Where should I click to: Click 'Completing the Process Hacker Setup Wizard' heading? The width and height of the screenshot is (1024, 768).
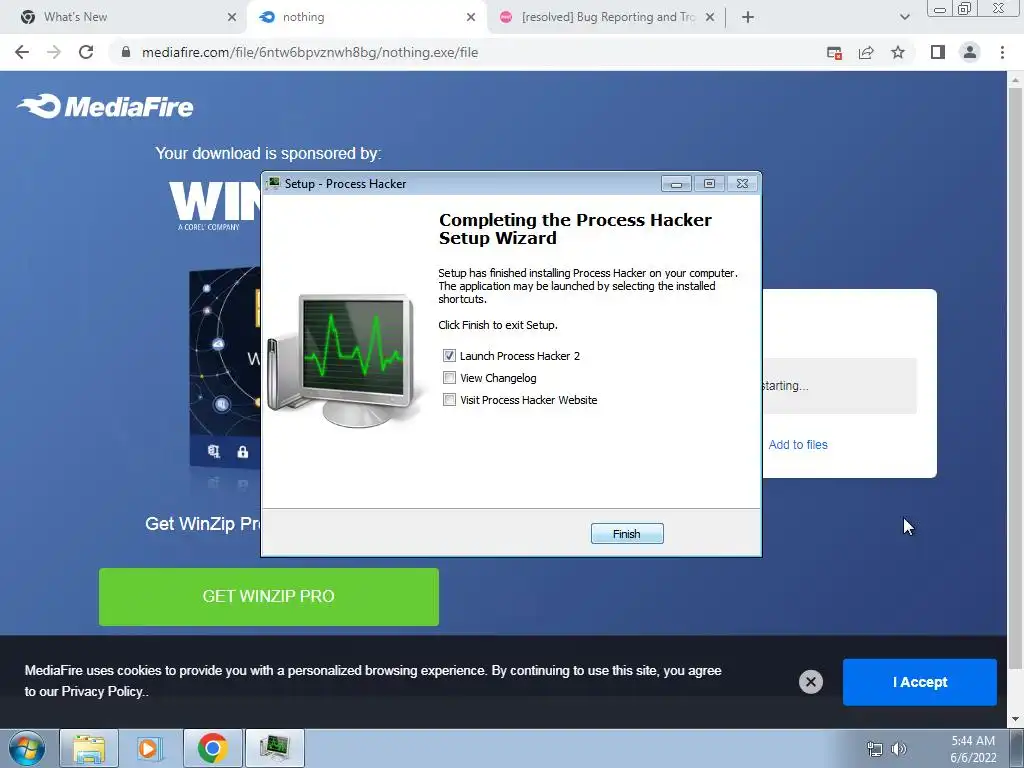tap(575, 229)
